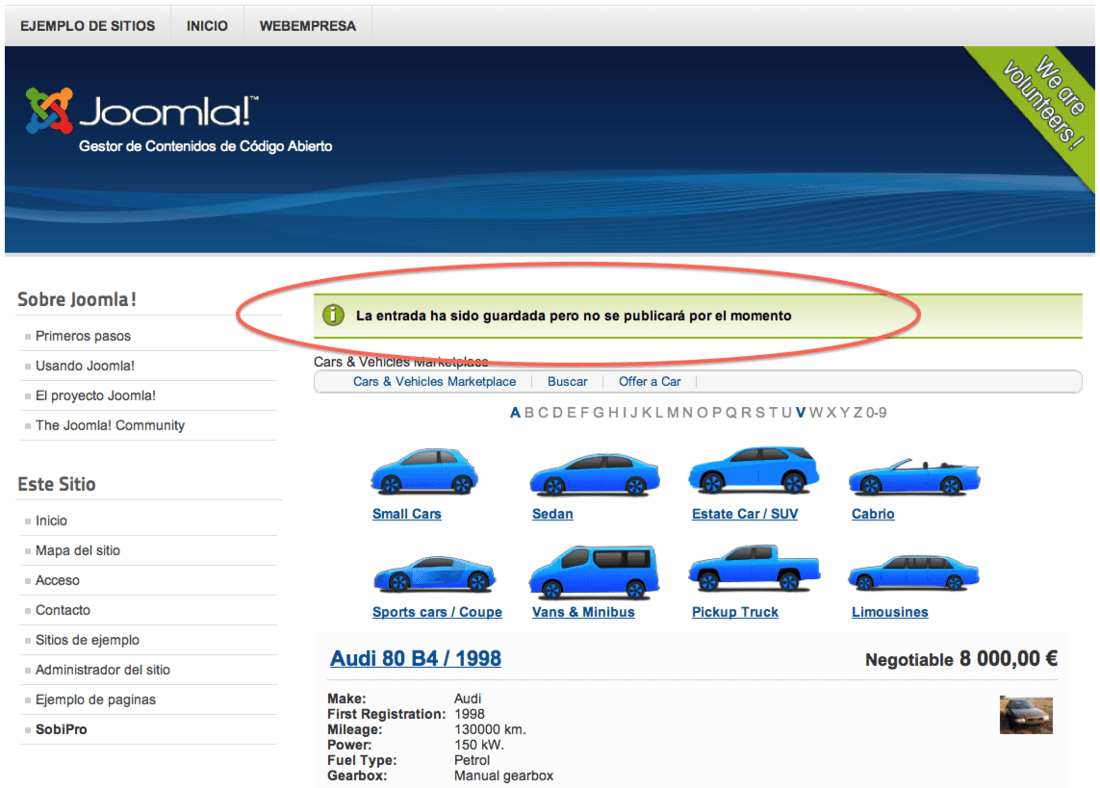Open Cars & Vehicles Marketplace menu link
The image size is (1100, 788).
pyautogui.click(x=434, y=382)
